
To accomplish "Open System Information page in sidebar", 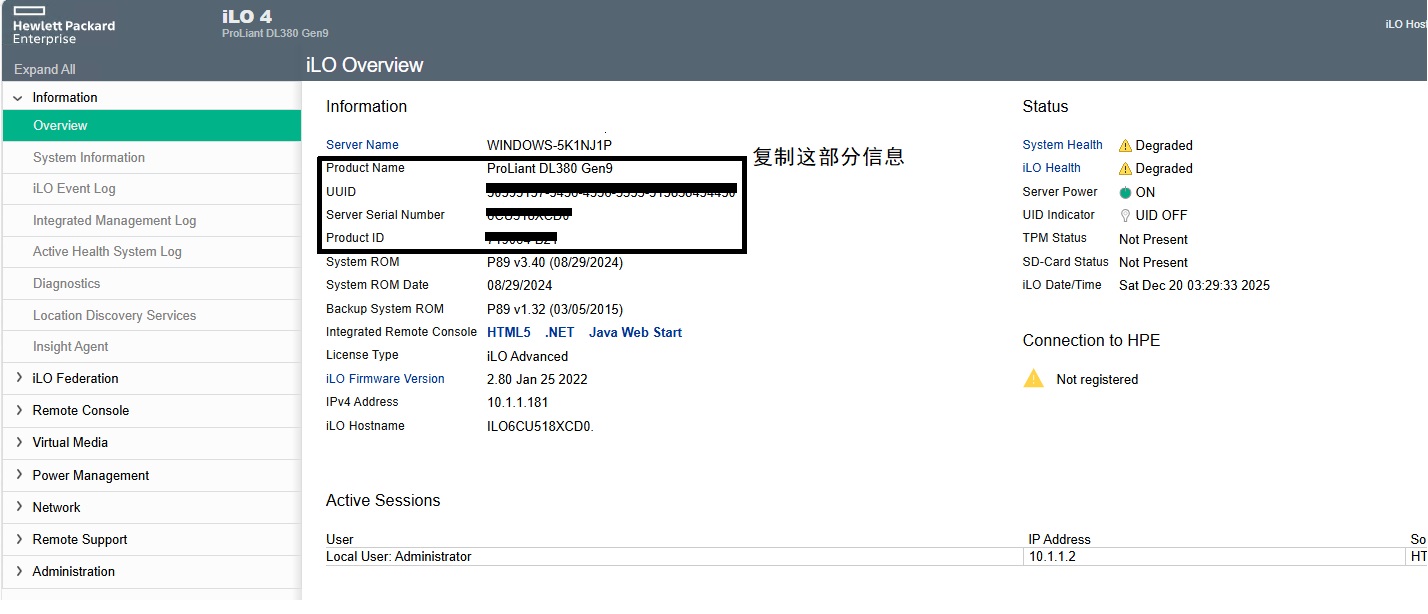I will [x=89, y=157].
